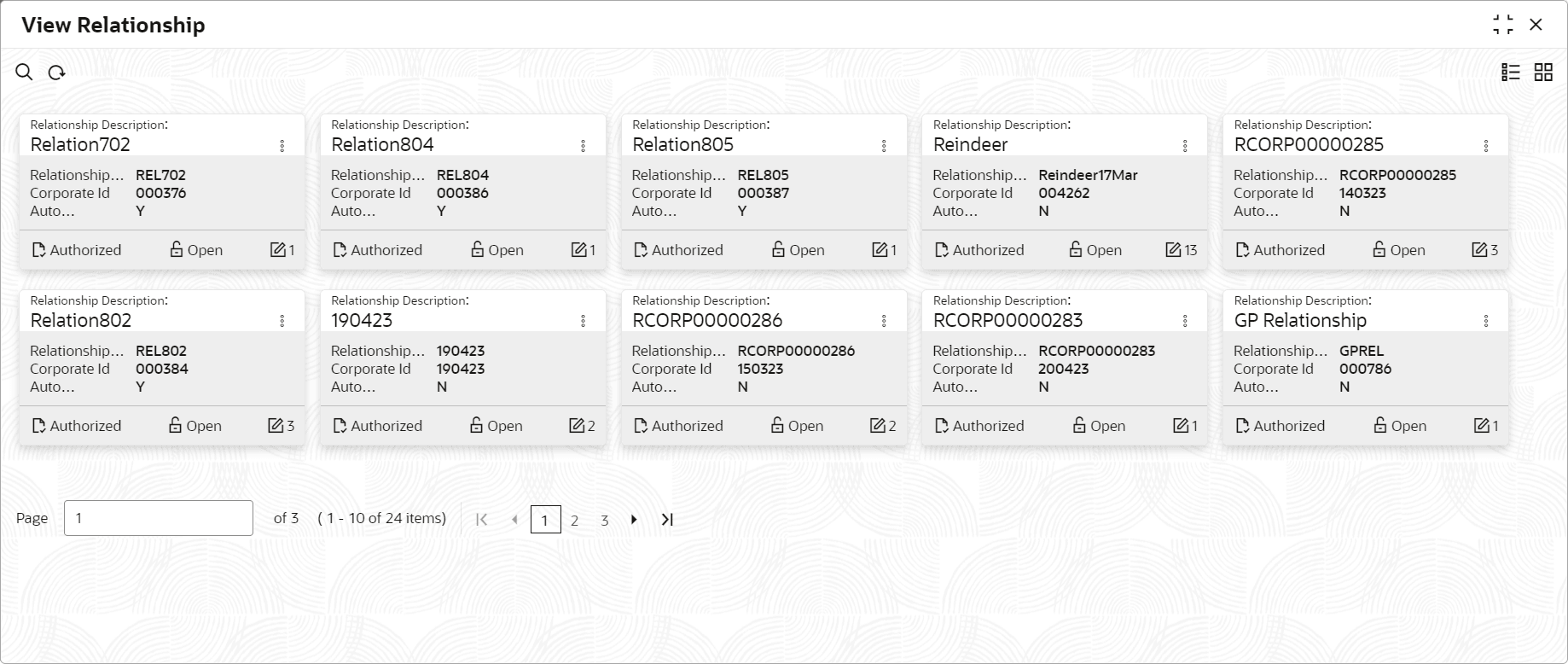This screenshot has height=664, width=1568.
Task: Collapse the View Relationship window
Action: (x=1503, y=25)
